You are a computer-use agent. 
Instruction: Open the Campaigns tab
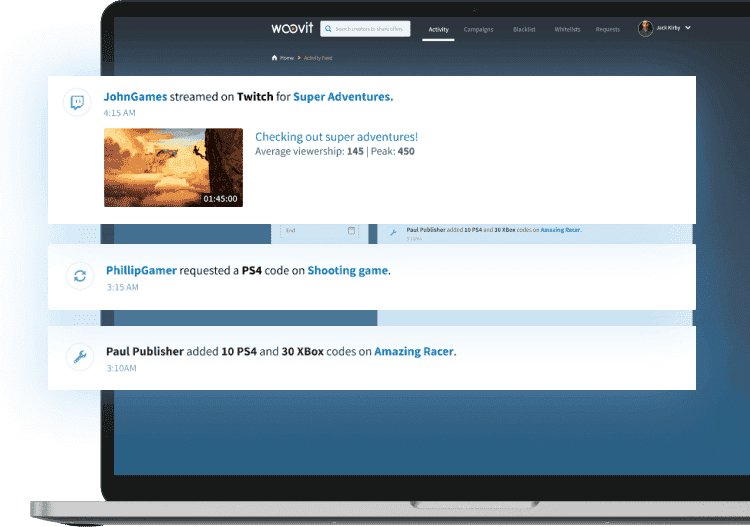(478, 30)
